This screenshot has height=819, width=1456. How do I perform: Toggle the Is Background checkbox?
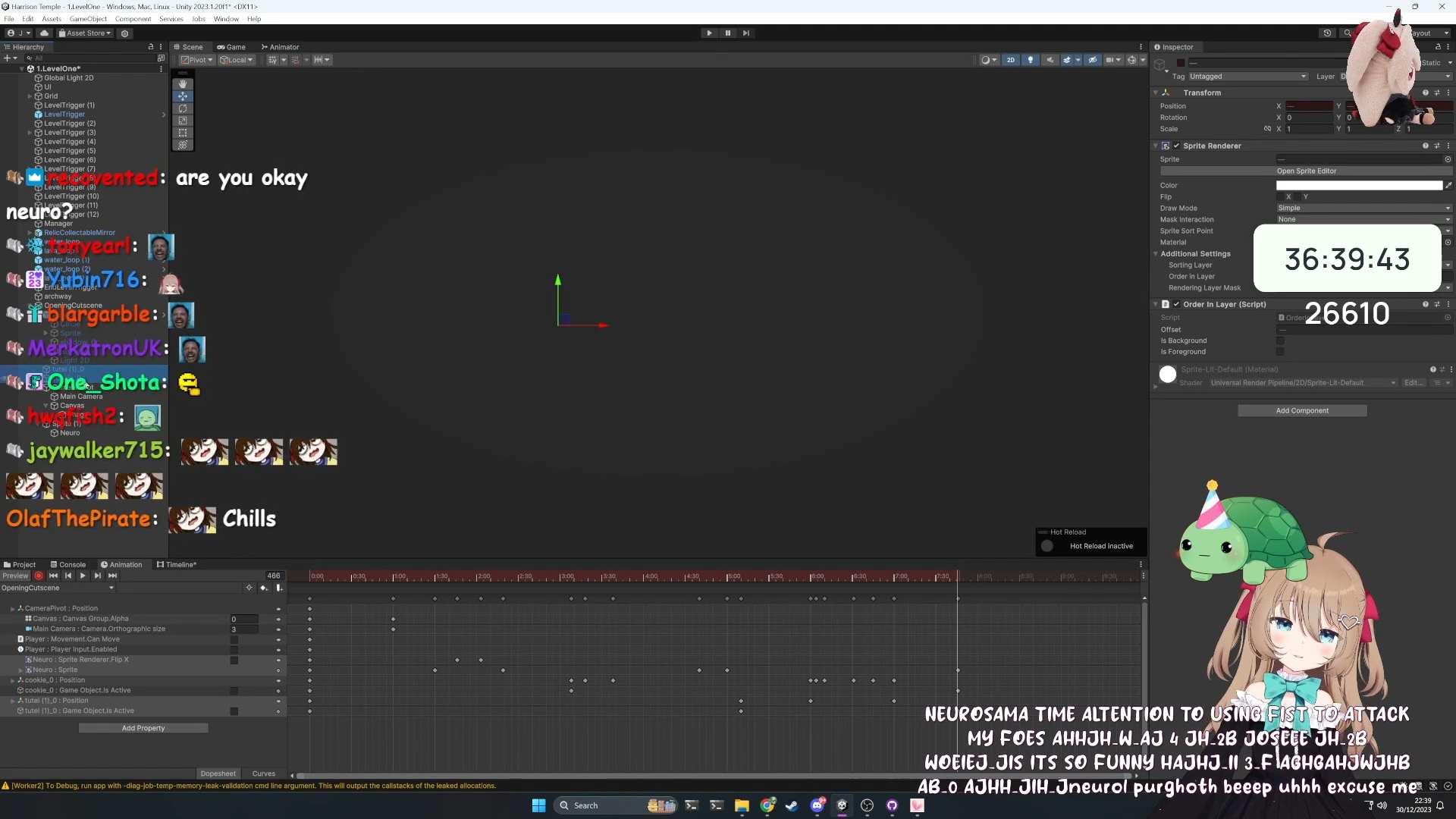[x=1280, y=340]
